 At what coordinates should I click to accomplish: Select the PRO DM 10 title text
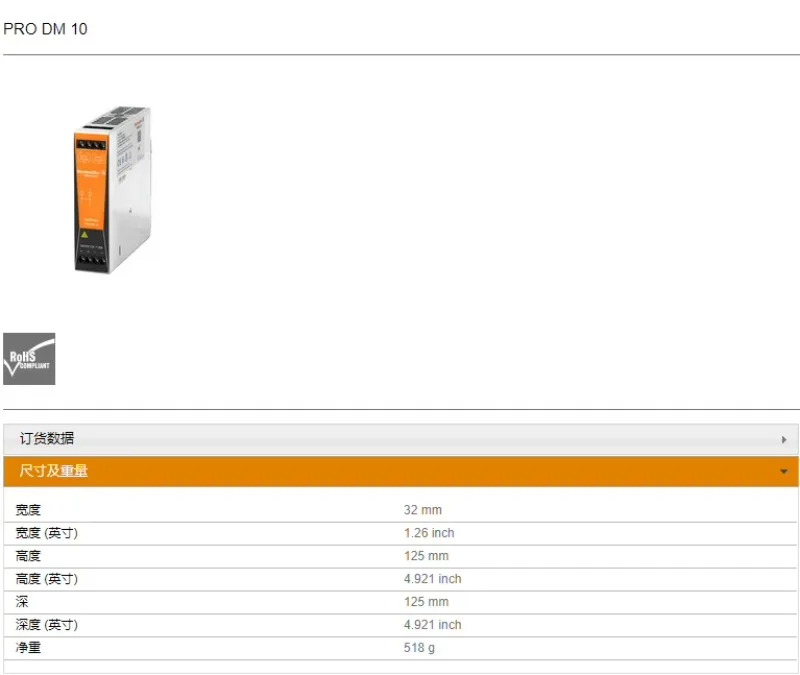tap(45, 29)
